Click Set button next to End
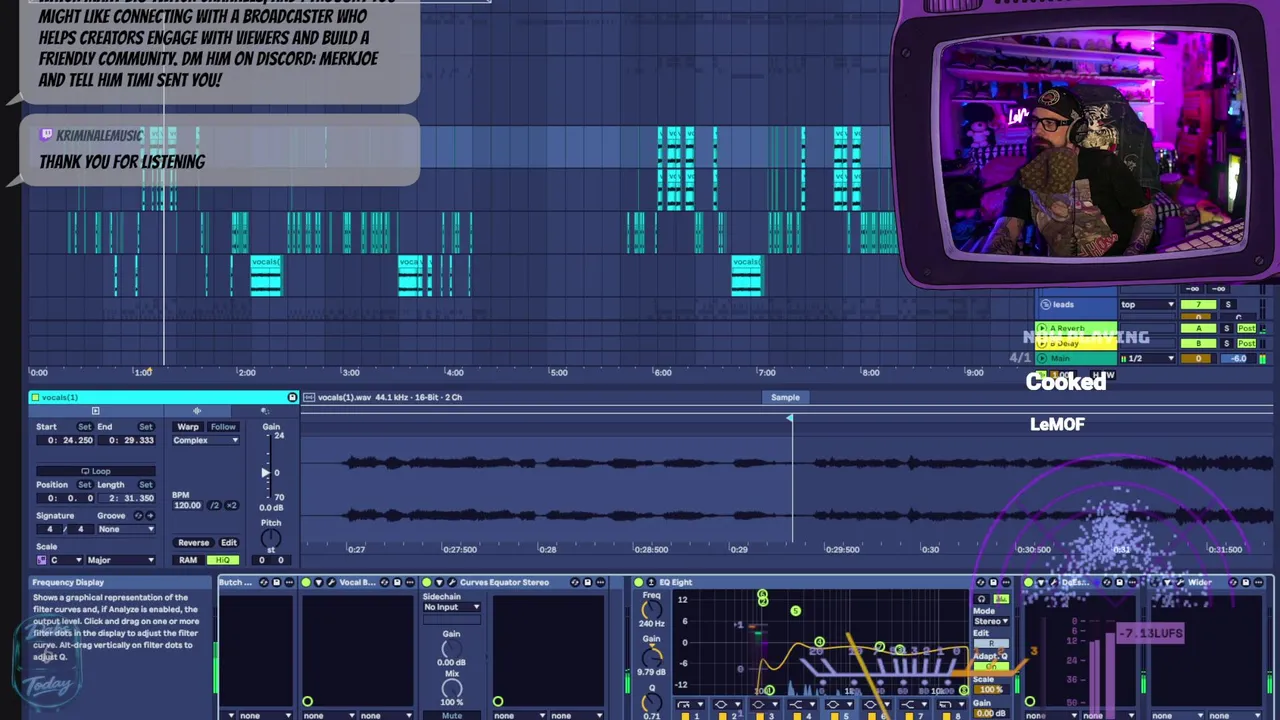The width and height of the screenshot is (1280, 720). tap(146, 427)
